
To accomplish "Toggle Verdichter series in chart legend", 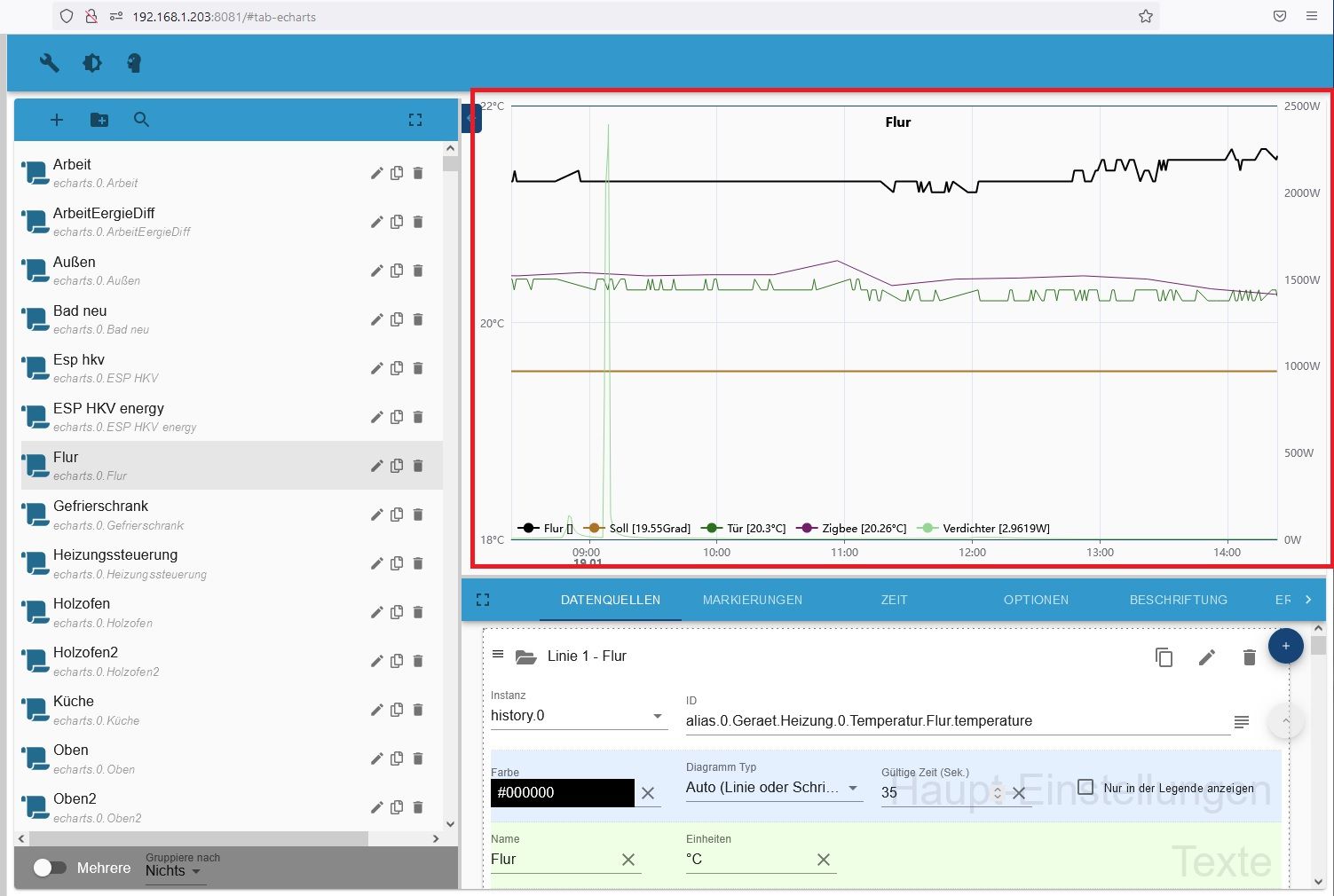I will 983,528.
